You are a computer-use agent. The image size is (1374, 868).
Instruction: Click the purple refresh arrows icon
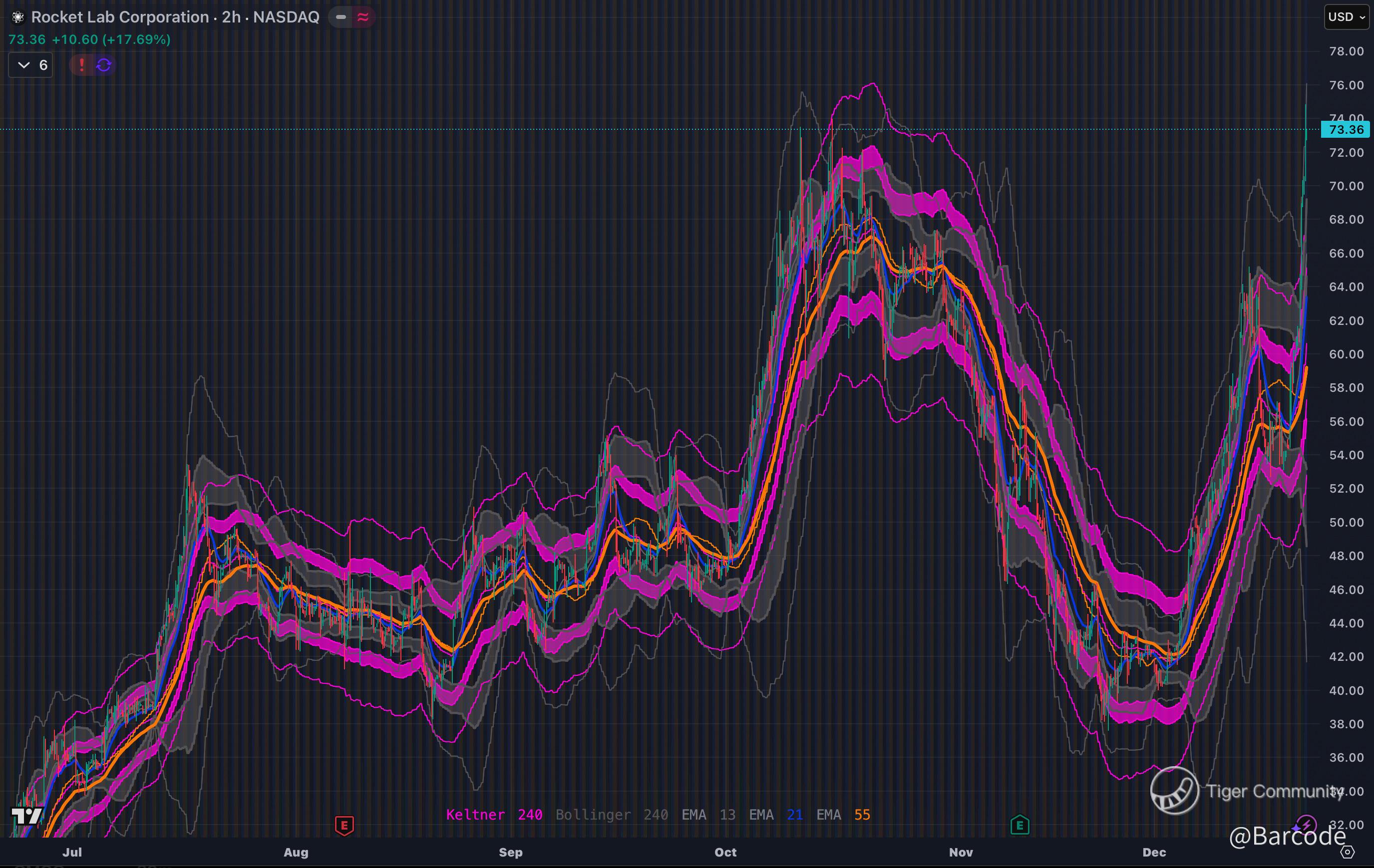[104, 65]
